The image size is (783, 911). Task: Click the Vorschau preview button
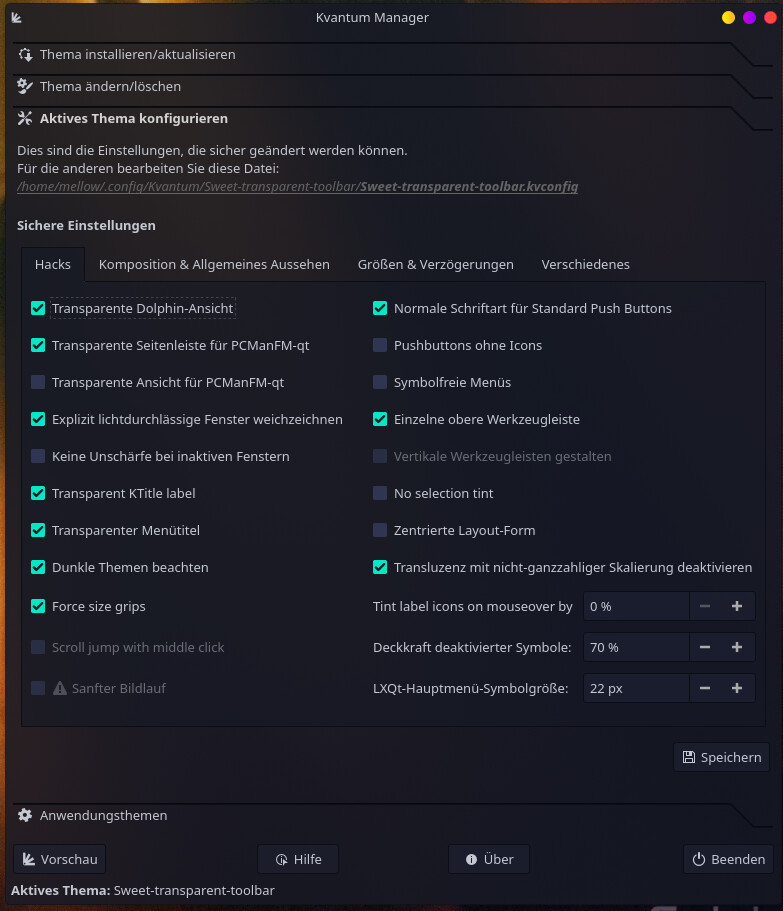tap(59, 859)
